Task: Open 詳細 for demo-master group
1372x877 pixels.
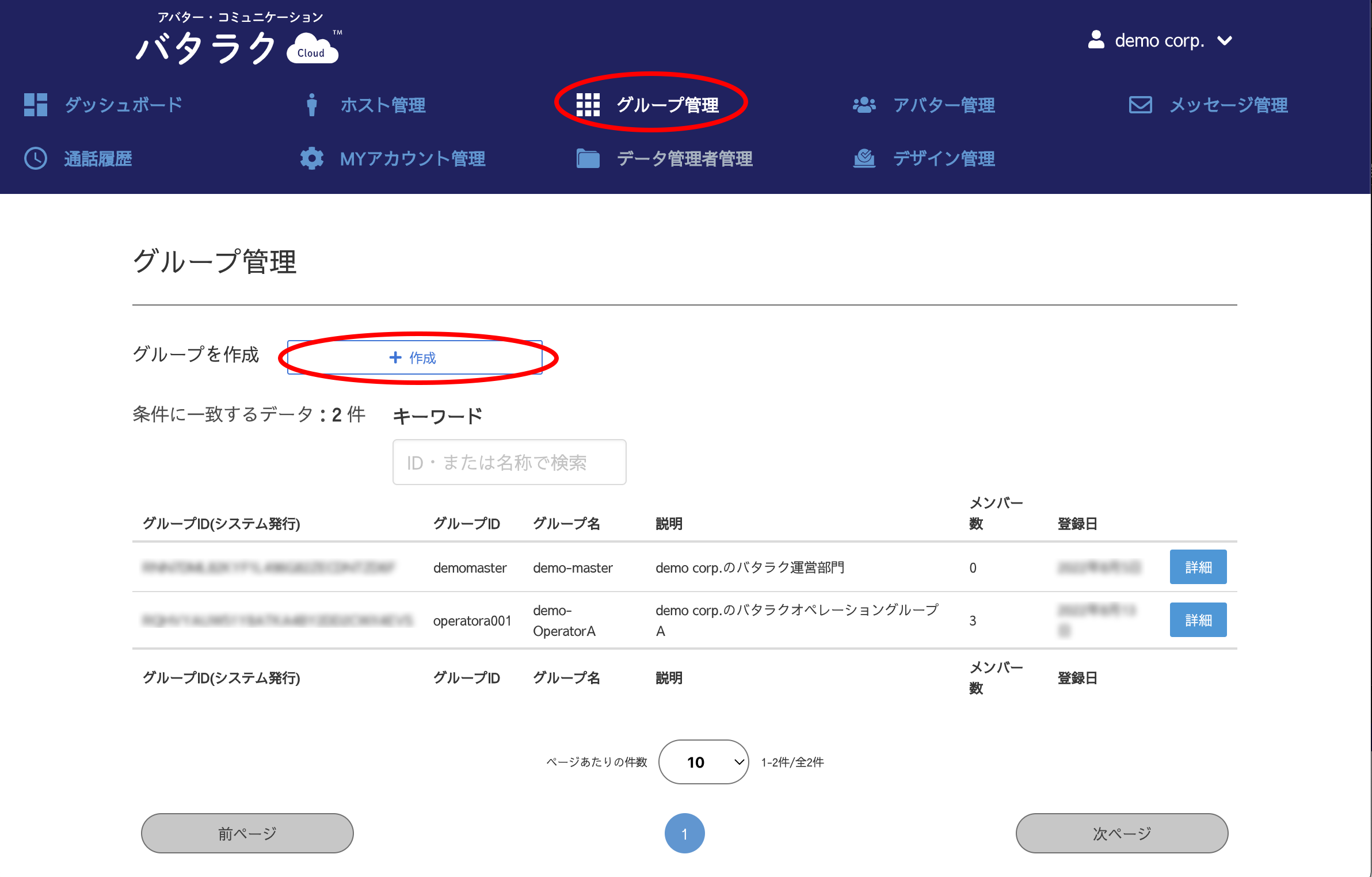Action: 1198,567
